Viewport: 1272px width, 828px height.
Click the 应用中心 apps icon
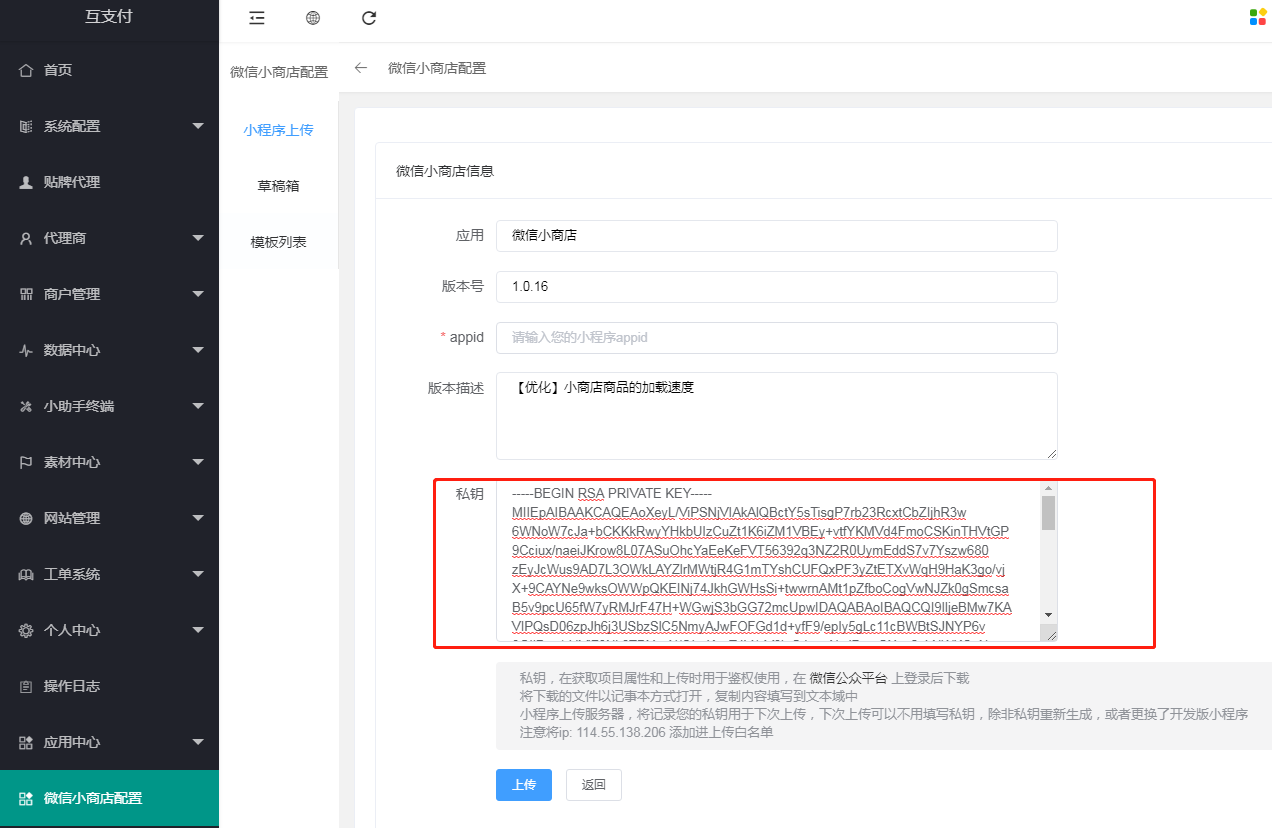26,742
